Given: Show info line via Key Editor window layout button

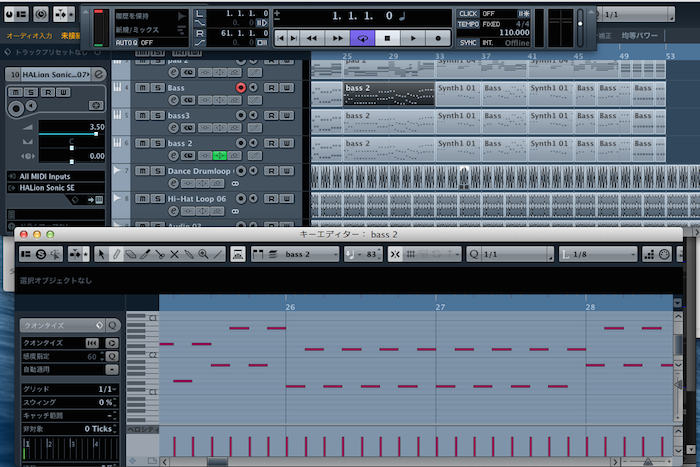Looking at the screenshot, I should 26,254.
